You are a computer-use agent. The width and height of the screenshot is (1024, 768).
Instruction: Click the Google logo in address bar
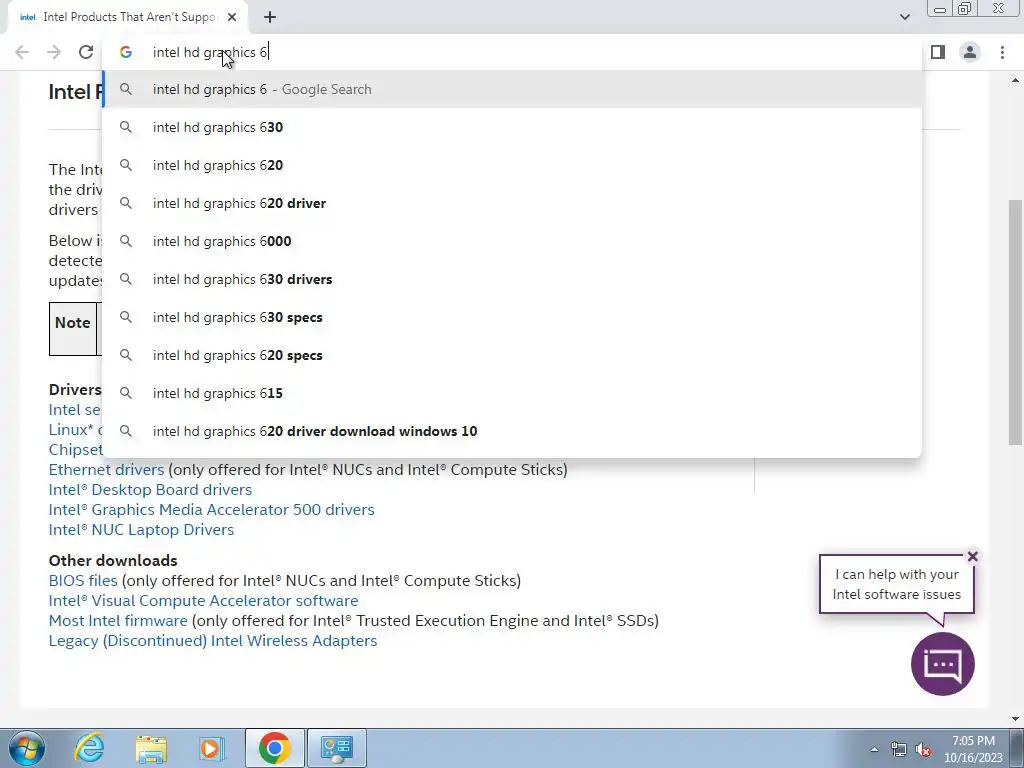pyautogui.click(x=125, y=52)
